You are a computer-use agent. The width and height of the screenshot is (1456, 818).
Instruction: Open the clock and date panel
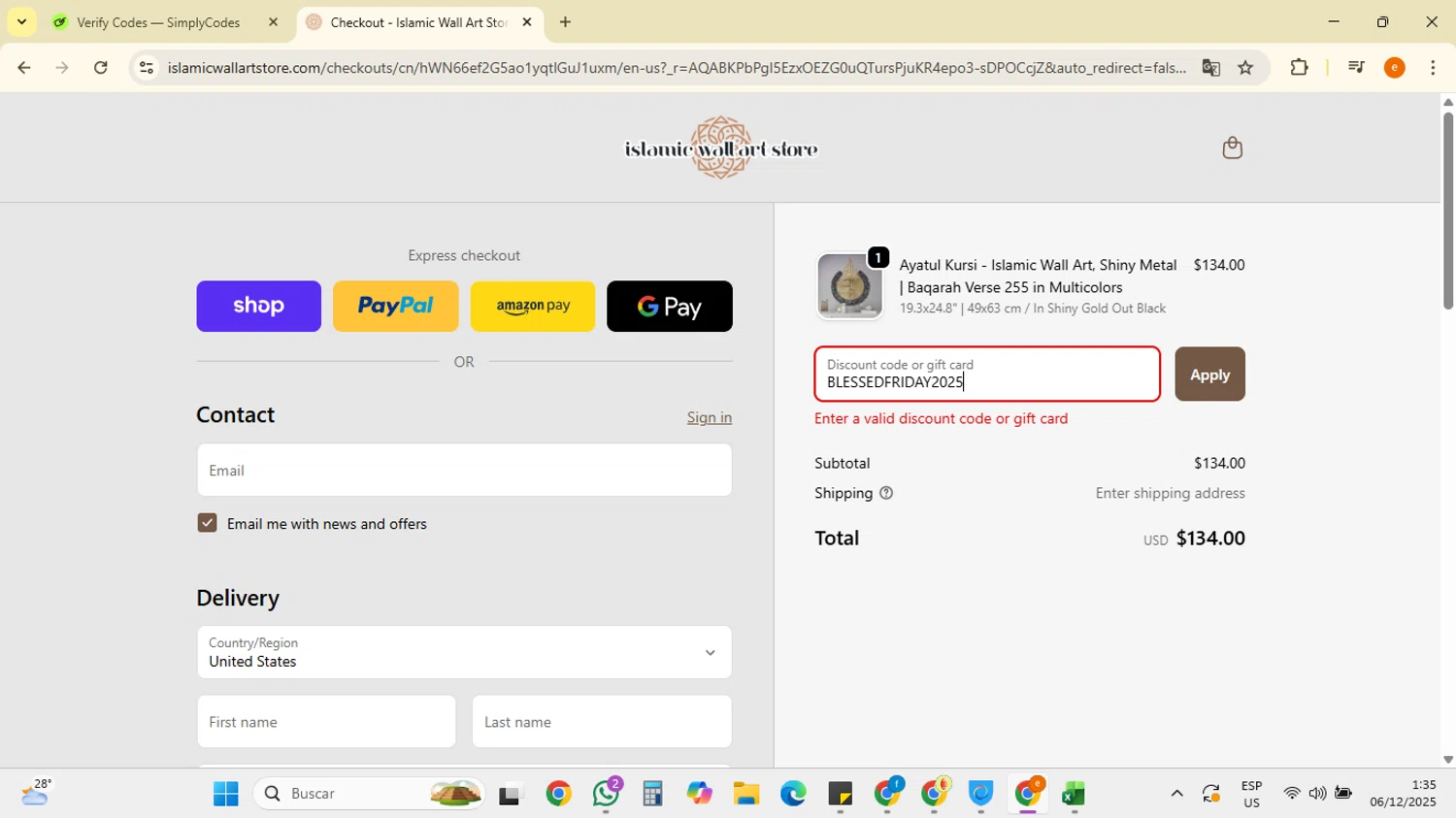click(1403, 794)
